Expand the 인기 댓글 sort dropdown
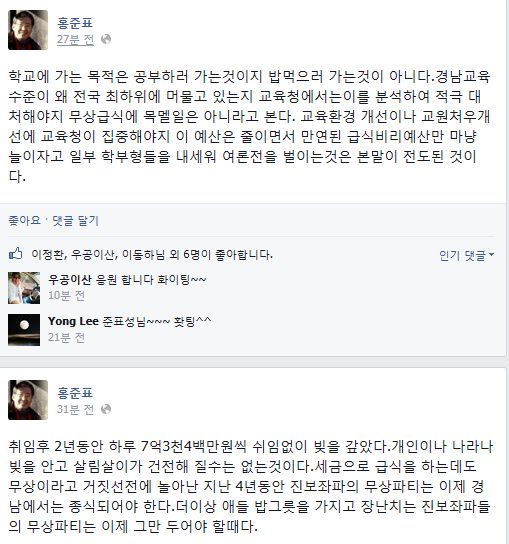The image size is (509, 544). tap(466, 255)
